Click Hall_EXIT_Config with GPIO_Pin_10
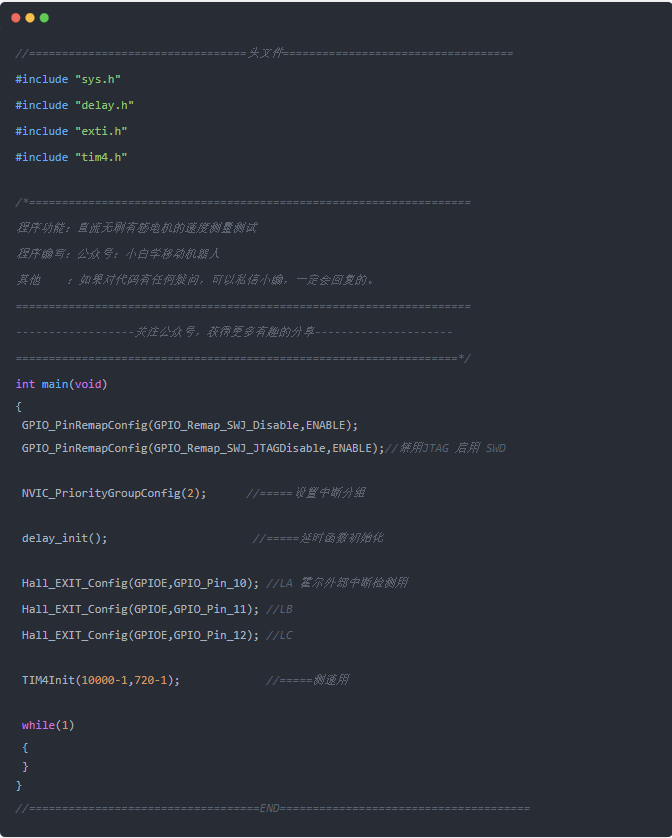This screenshot has height=838, width=672. click(140, 583)
